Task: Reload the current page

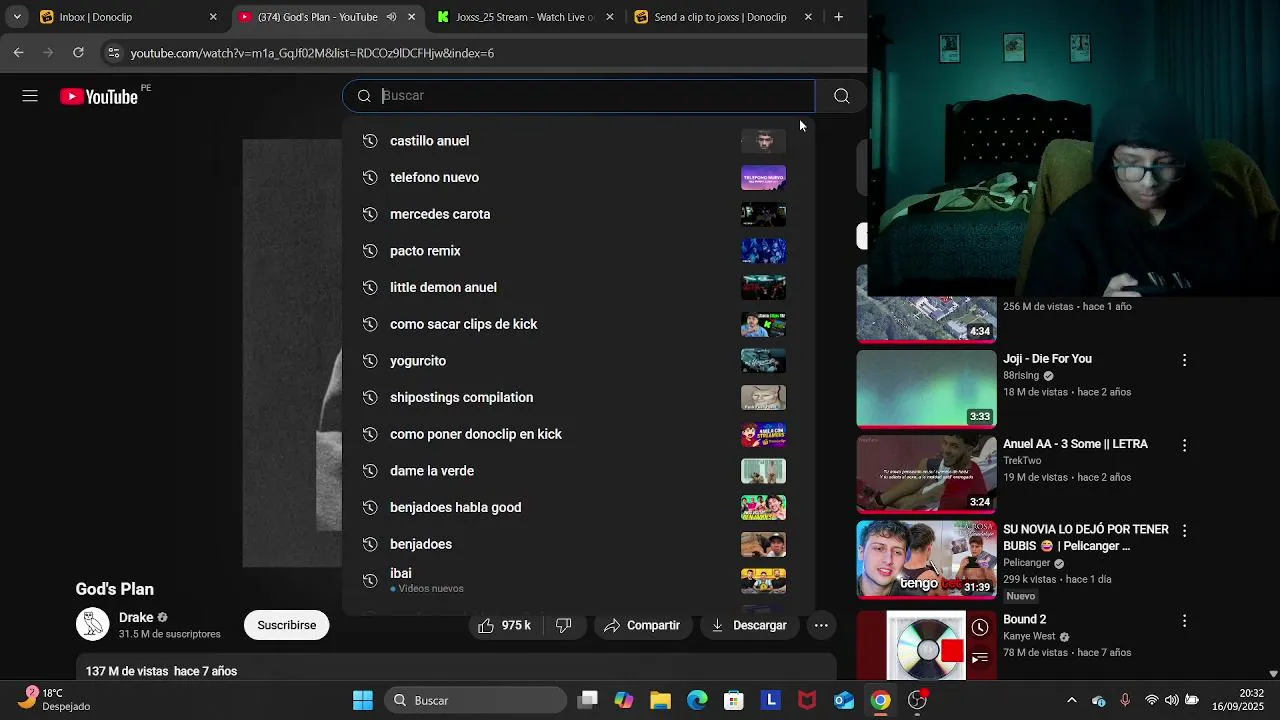Action: 78,52
